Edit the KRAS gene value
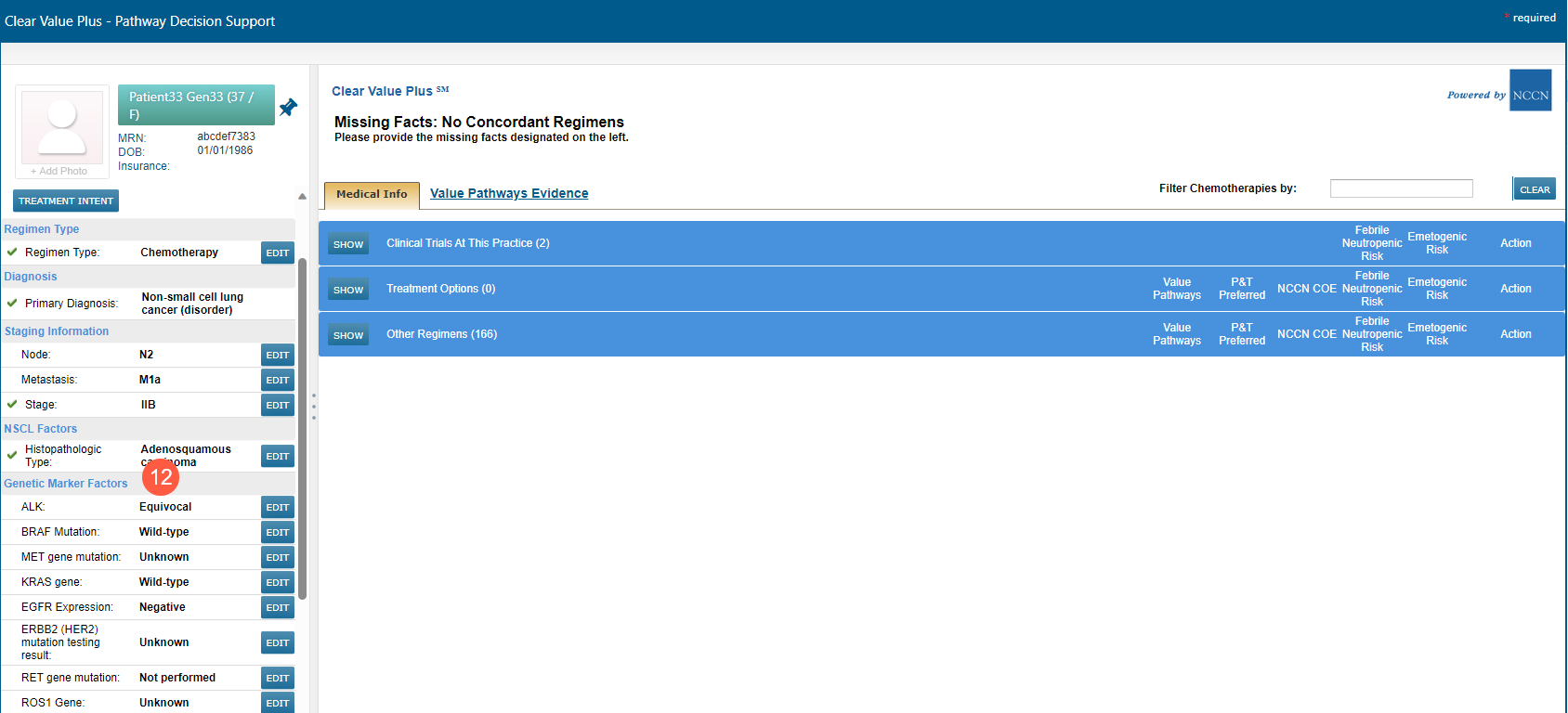 277,583
